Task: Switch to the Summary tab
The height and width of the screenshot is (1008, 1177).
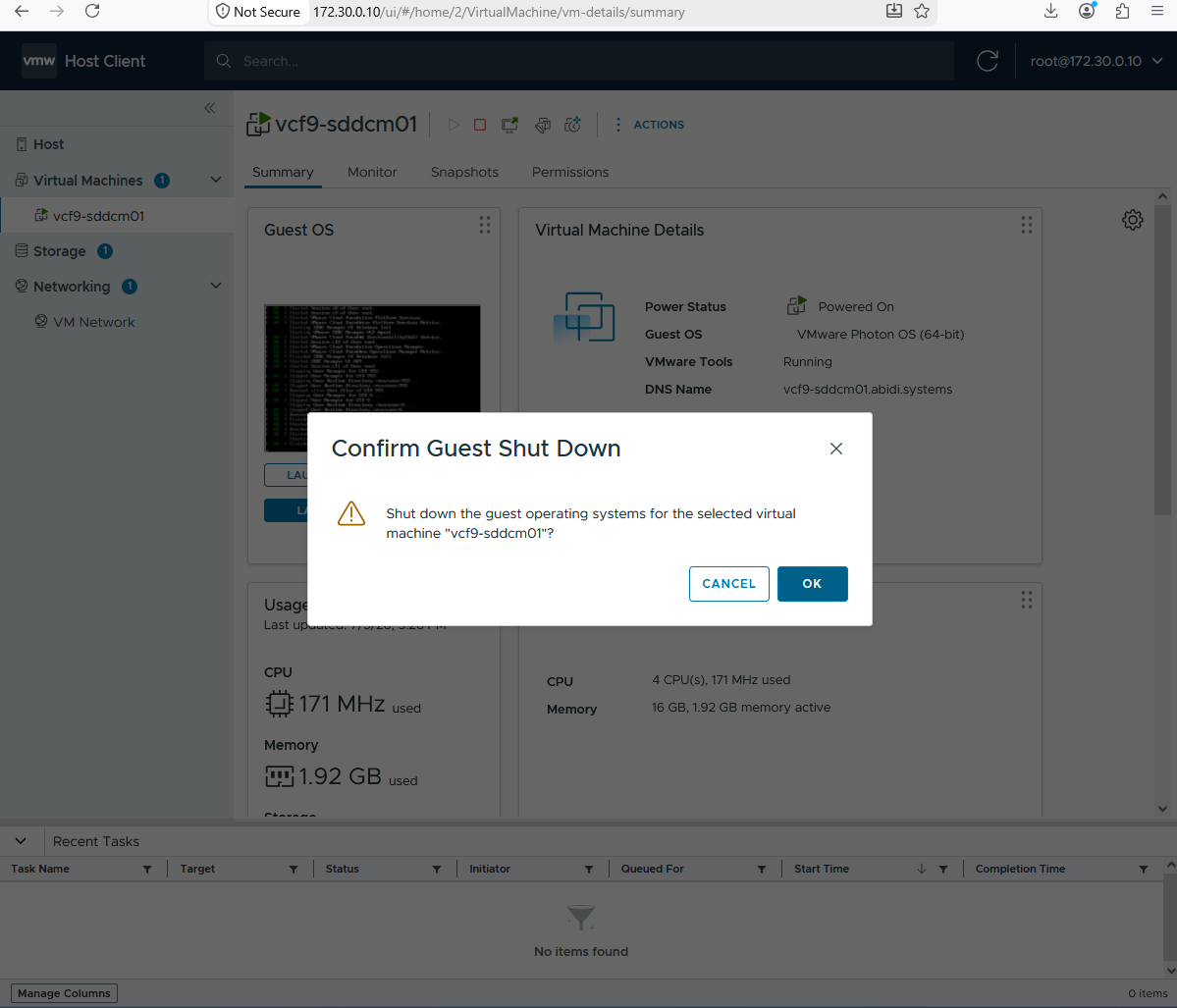Action: 283,172
